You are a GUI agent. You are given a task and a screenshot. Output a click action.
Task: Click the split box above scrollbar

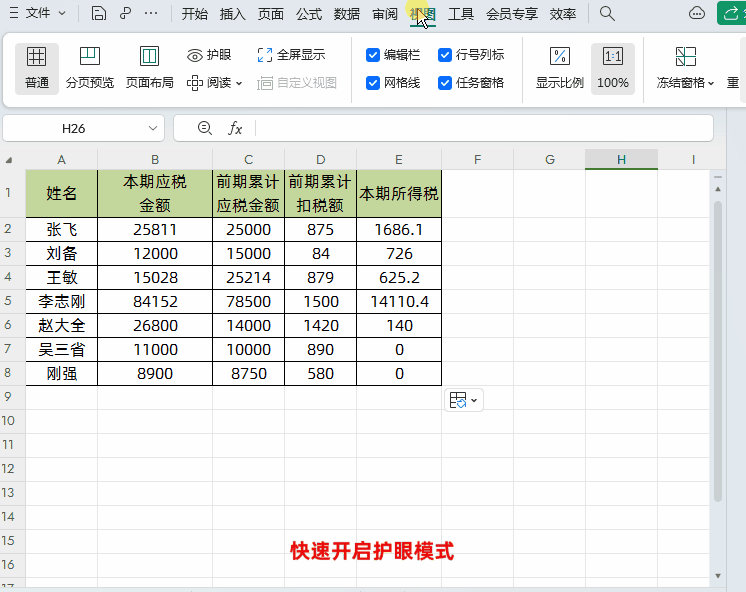click(718, 177)
